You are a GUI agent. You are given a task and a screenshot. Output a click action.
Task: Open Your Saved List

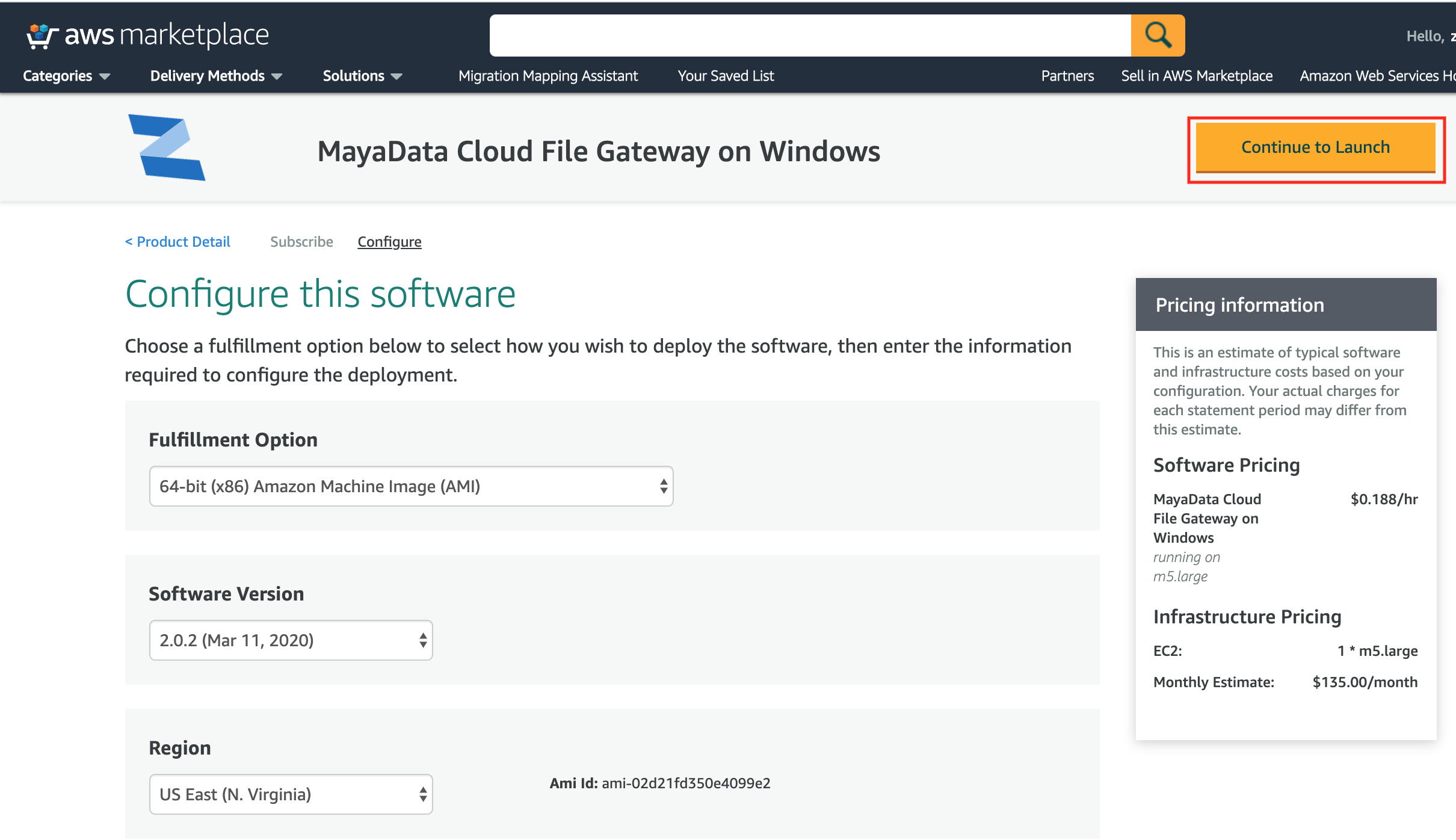click(726, 76)
